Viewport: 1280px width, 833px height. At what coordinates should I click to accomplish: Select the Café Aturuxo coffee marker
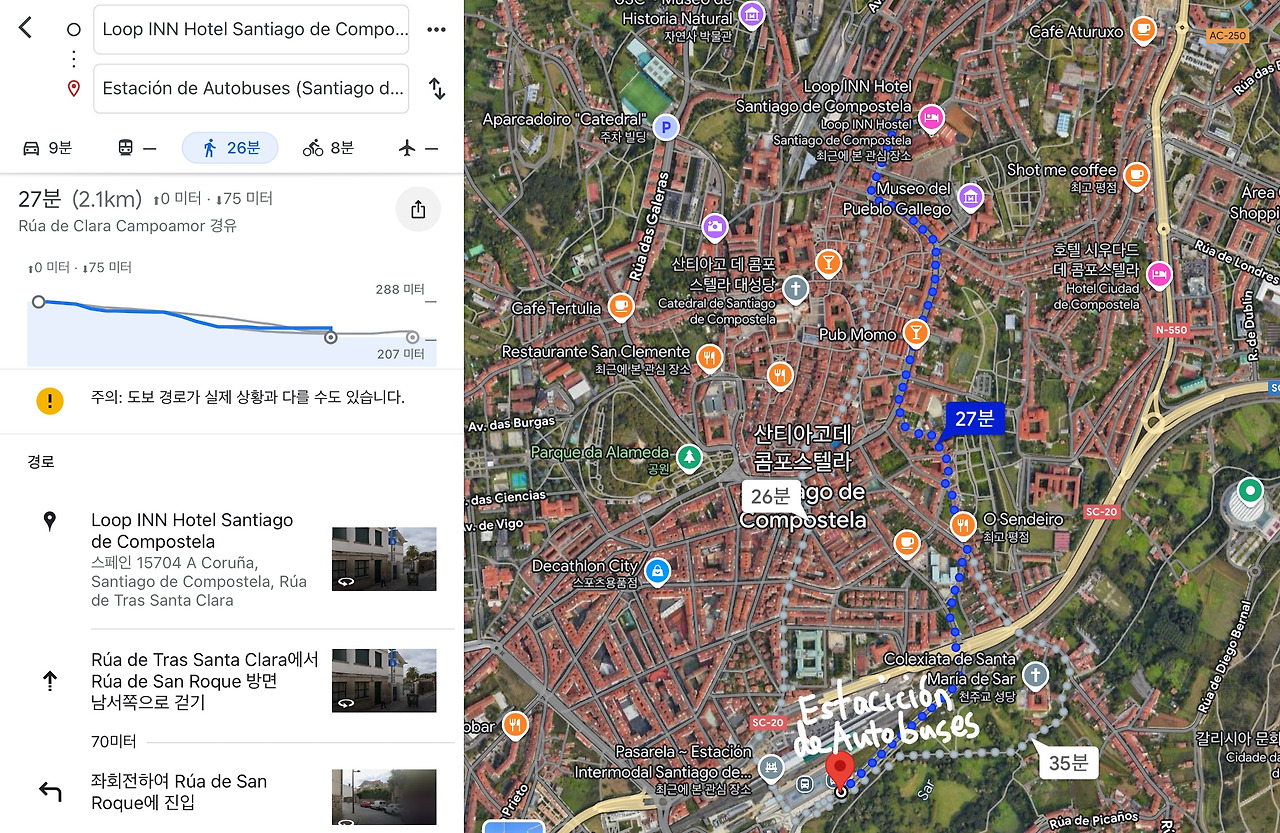coord(1143,32)
